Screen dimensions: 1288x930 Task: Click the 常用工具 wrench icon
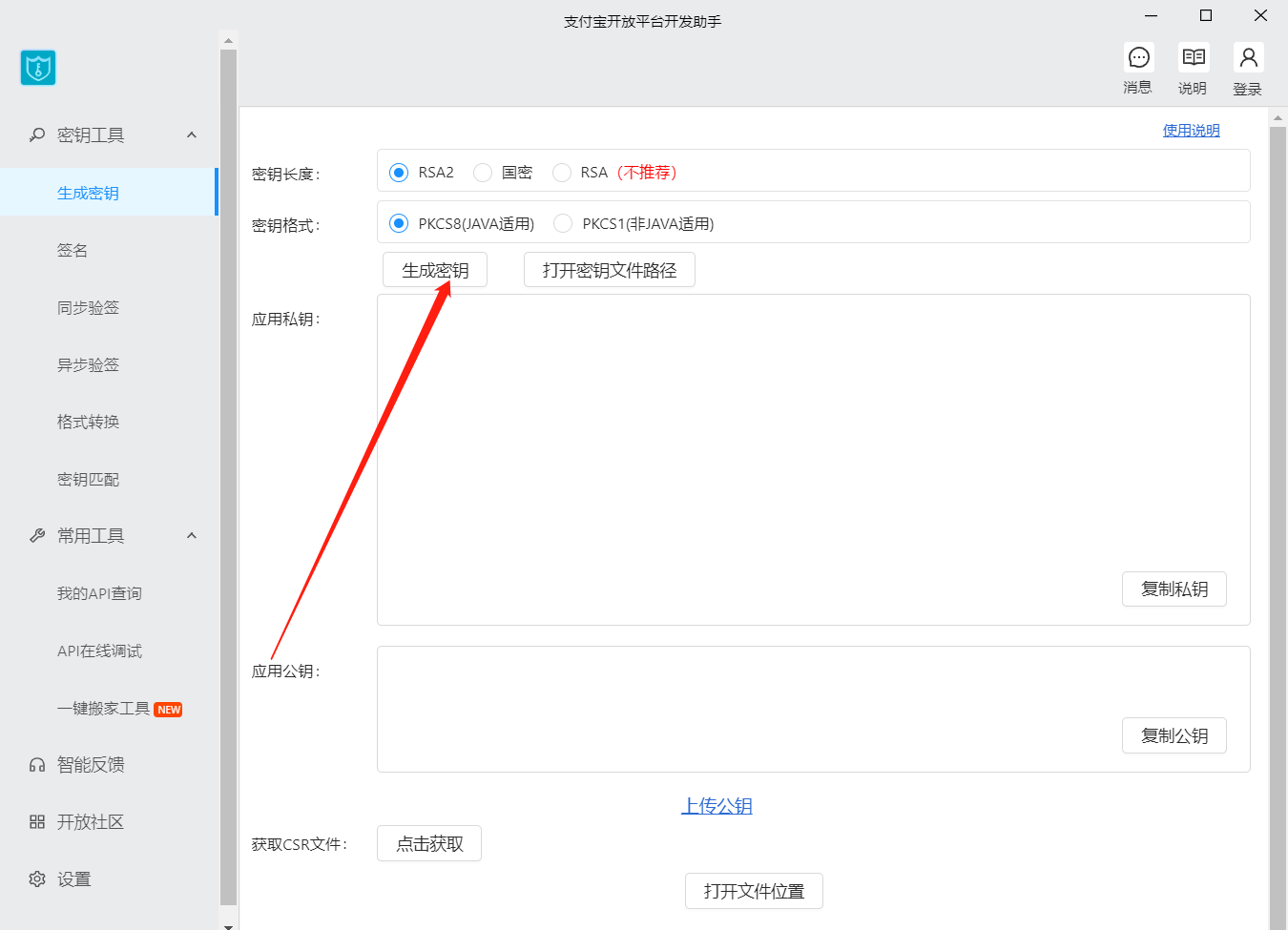point(37,536)
